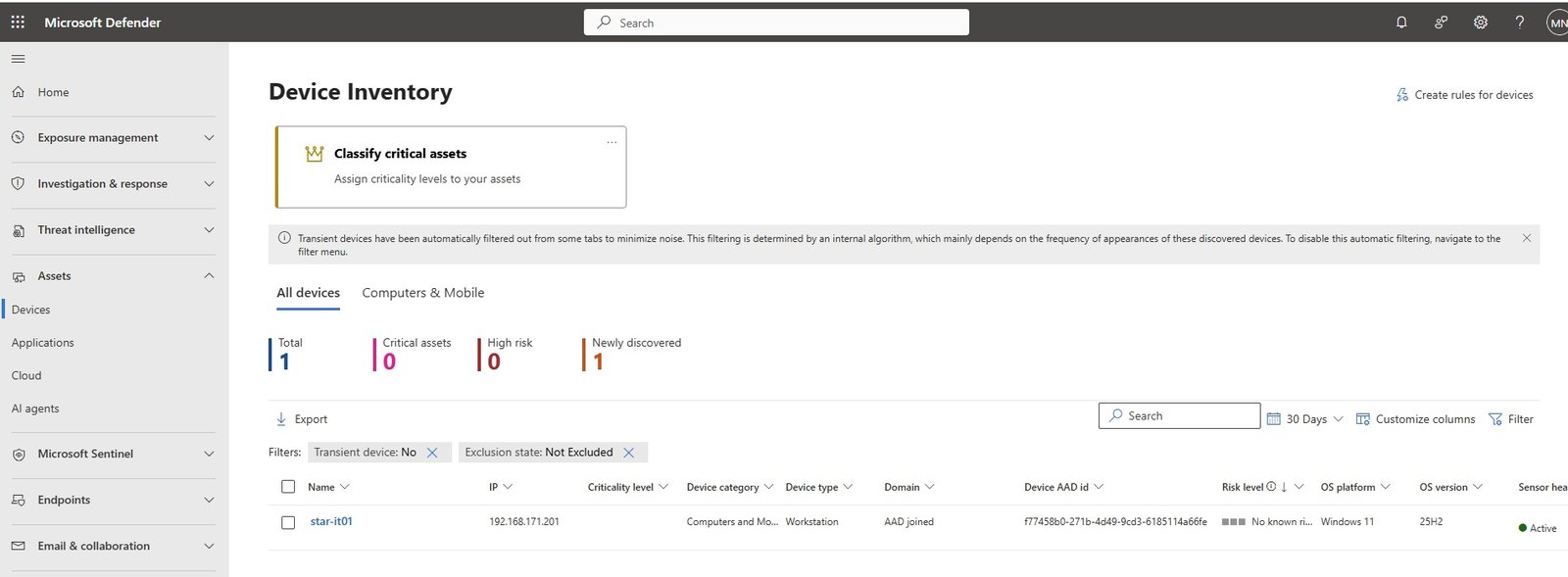This screenshot has height=577, width=1568.
Task: Open the Device AAD id column dropdown
Action: tap(1099, 487)
